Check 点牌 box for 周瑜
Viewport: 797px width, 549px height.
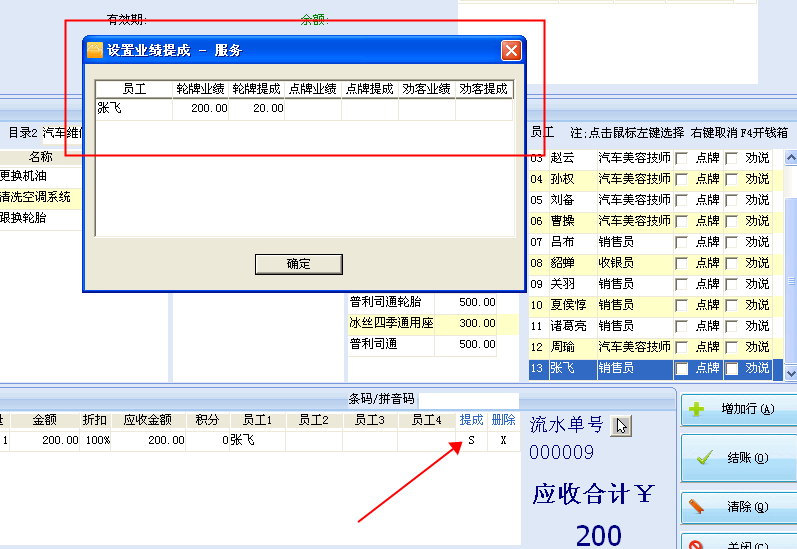(681, 347)
